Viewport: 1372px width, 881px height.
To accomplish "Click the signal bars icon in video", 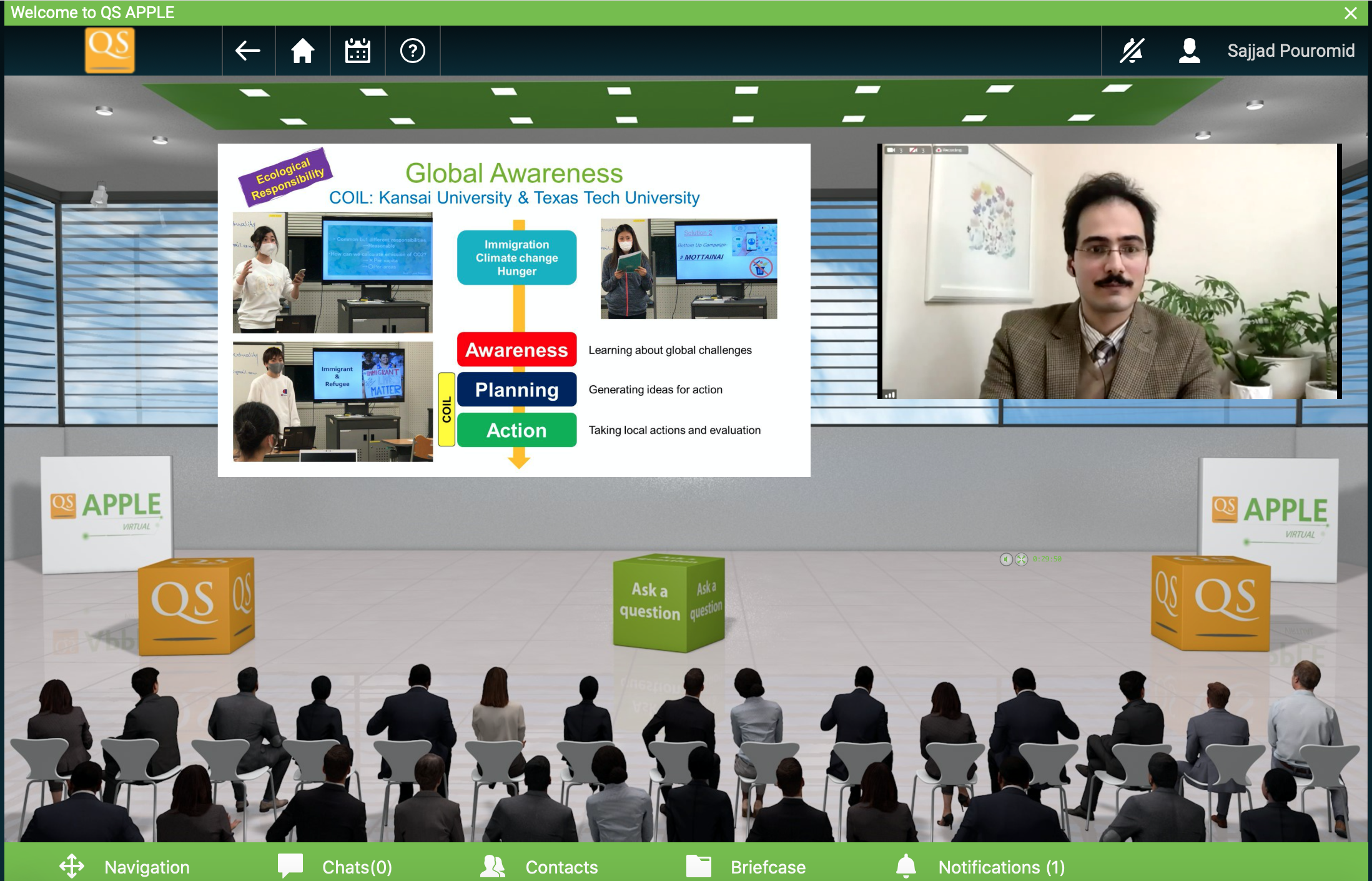I will tap(890, 393).
